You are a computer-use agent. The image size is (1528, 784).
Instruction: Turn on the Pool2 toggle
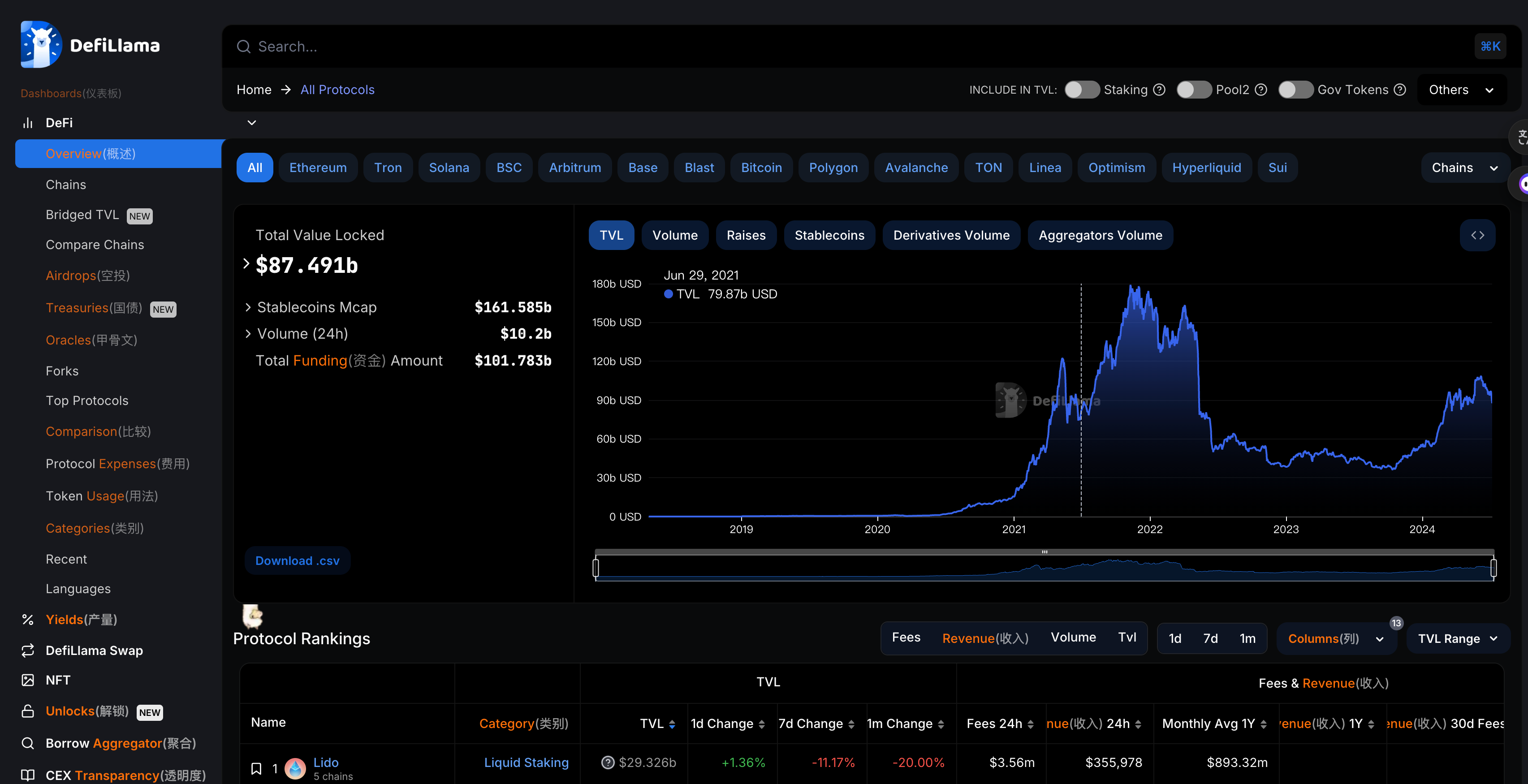1193,90
